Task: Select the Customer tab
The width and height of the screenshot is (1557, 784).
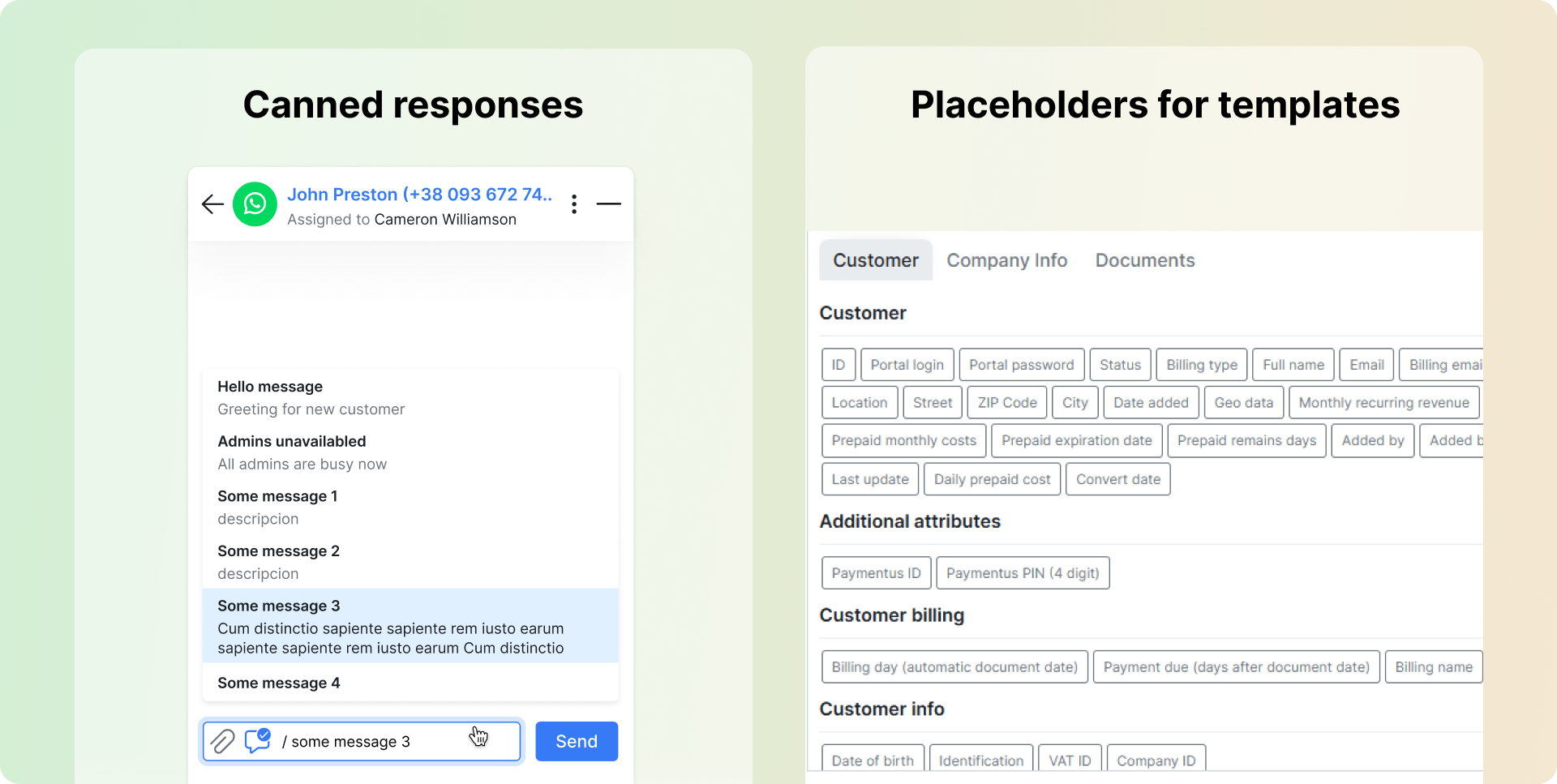Action: (876, 260)
